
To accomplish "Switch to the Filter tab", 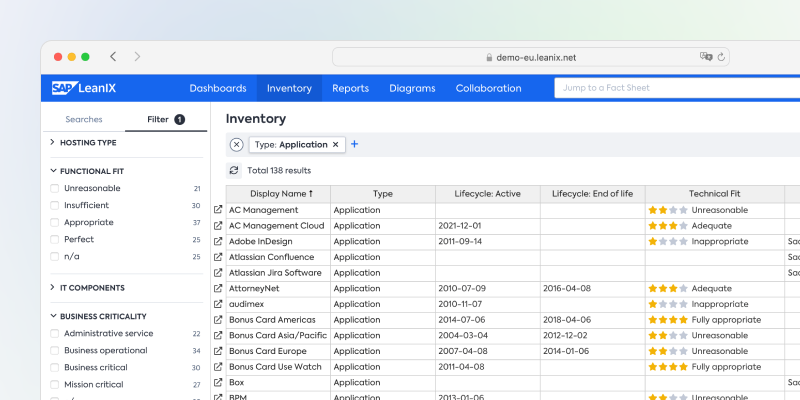I will coord(166,119).
